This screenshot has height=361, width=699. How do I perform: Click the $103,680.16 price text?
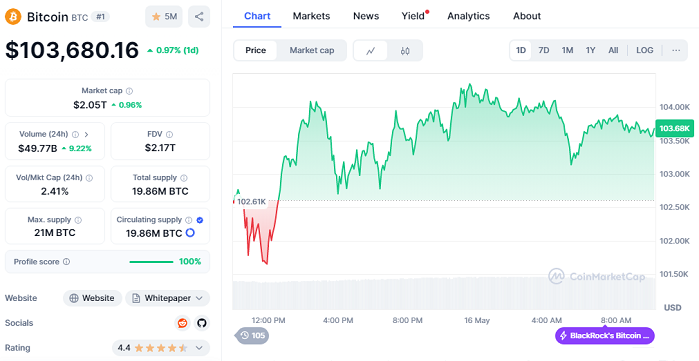point(72,50)
